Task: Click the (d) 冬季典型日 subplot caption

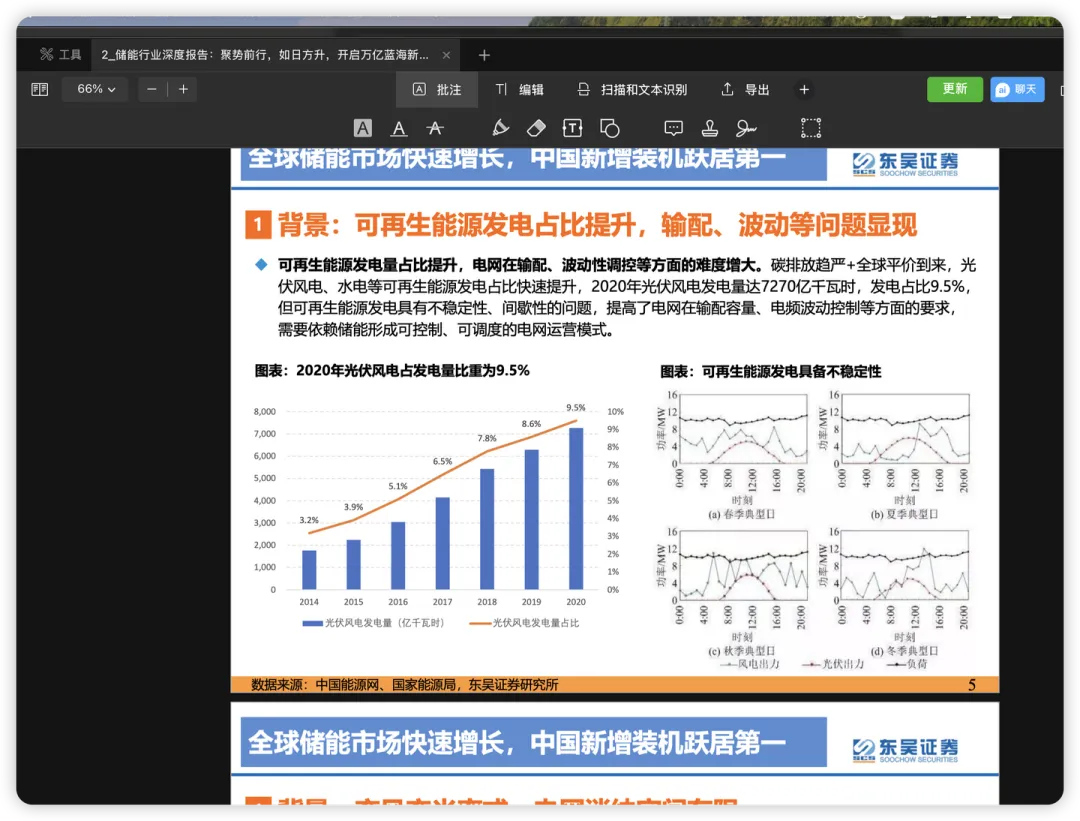Action: (x=904, y=651)
